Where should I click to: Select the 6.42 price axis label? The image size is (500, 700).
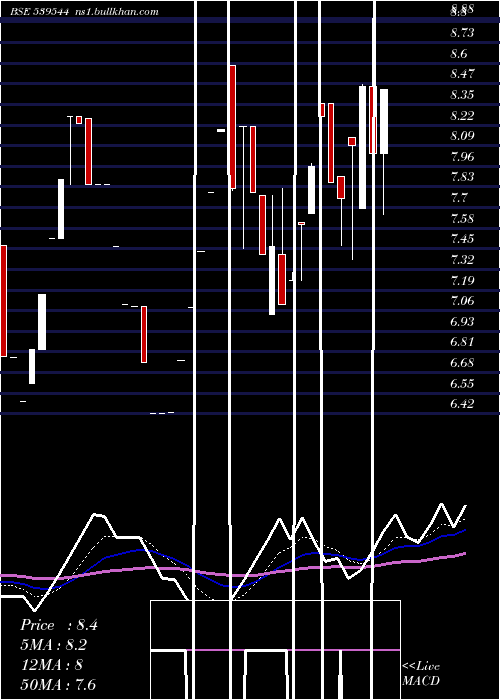pyautogui.click(x=462, y=404)
